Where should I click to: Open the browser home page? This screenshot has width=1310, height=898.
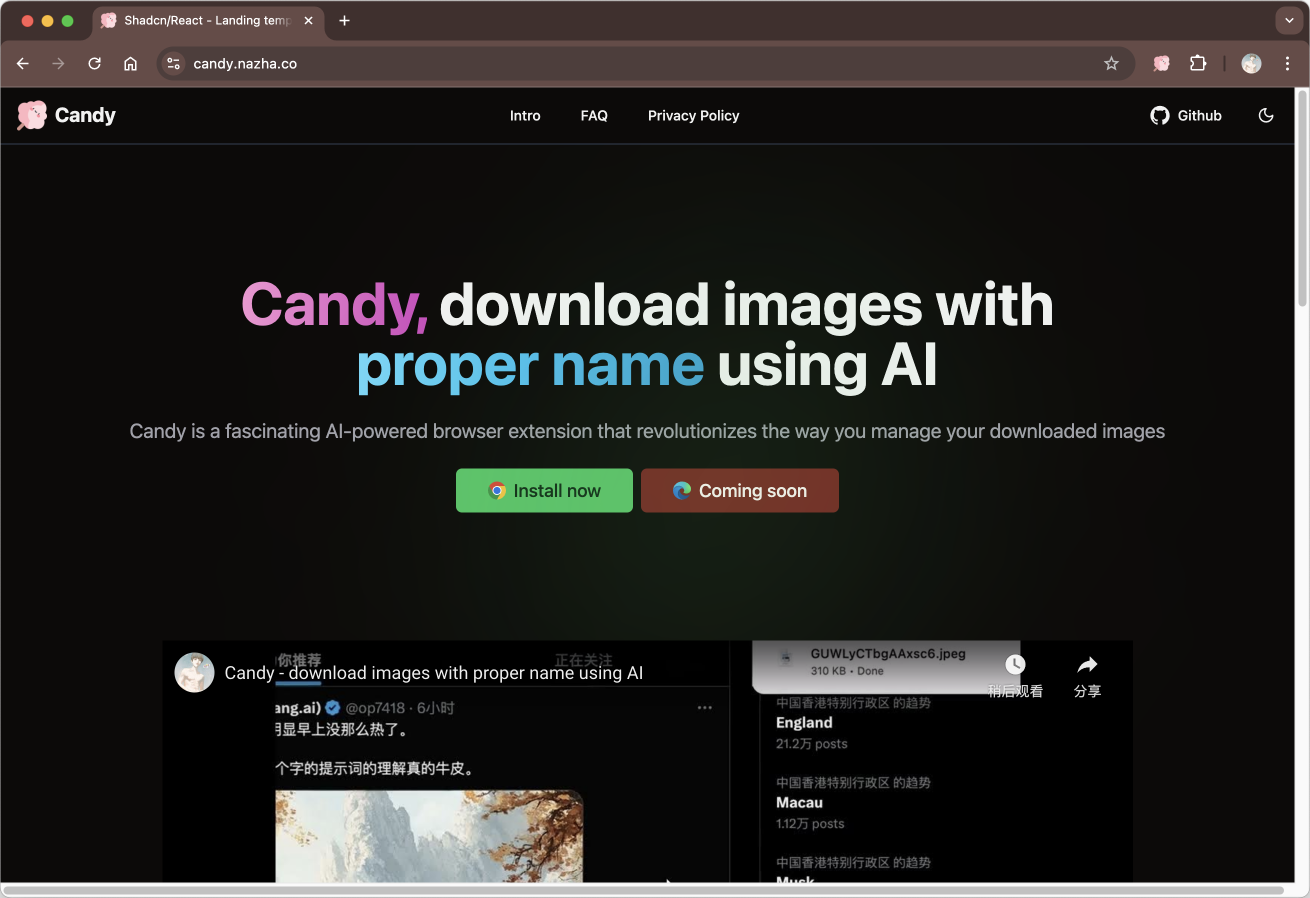(130, 63)
